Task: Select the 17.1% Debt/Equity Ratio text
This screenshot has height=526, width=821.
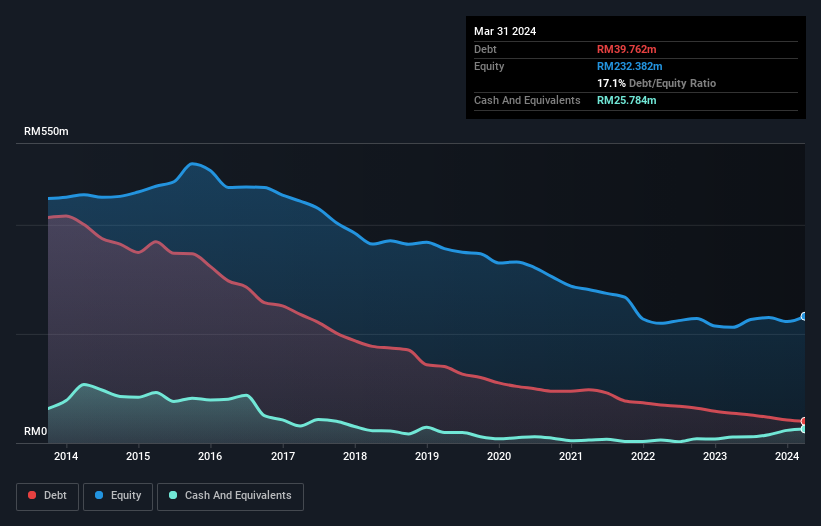Action: (x=656, y=83)
